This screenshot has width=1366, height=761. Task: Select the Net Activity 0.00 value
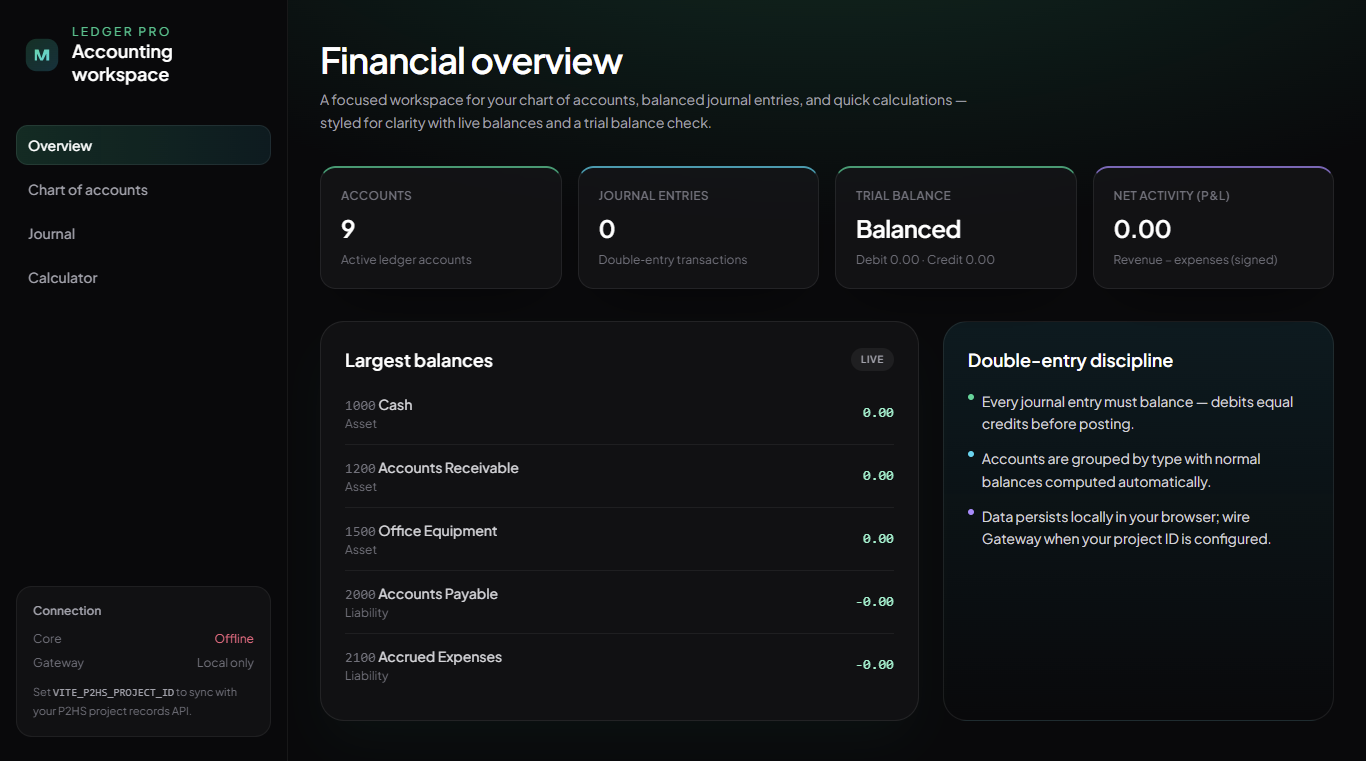pos(1142,229)
